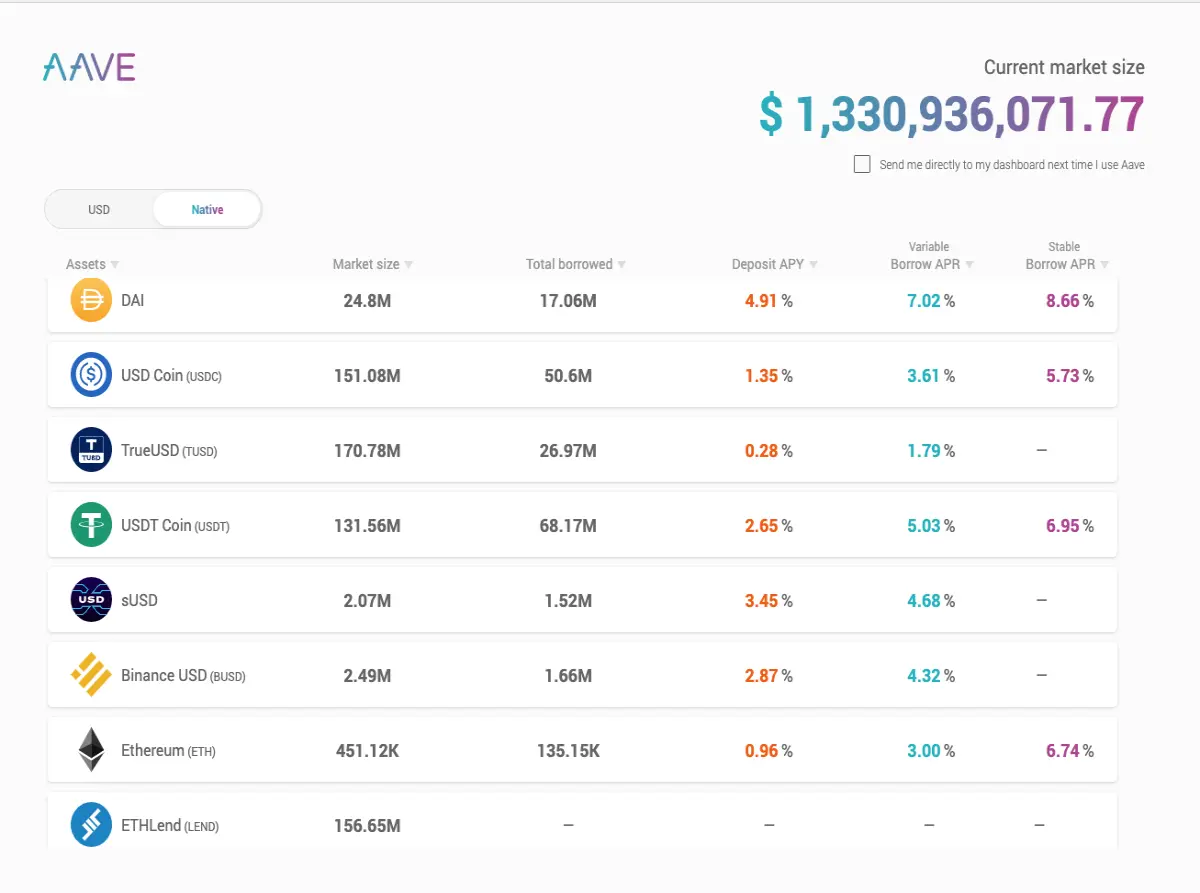Sort the list by Market size
Screen dimensions: 1200x893
point(373,264)
